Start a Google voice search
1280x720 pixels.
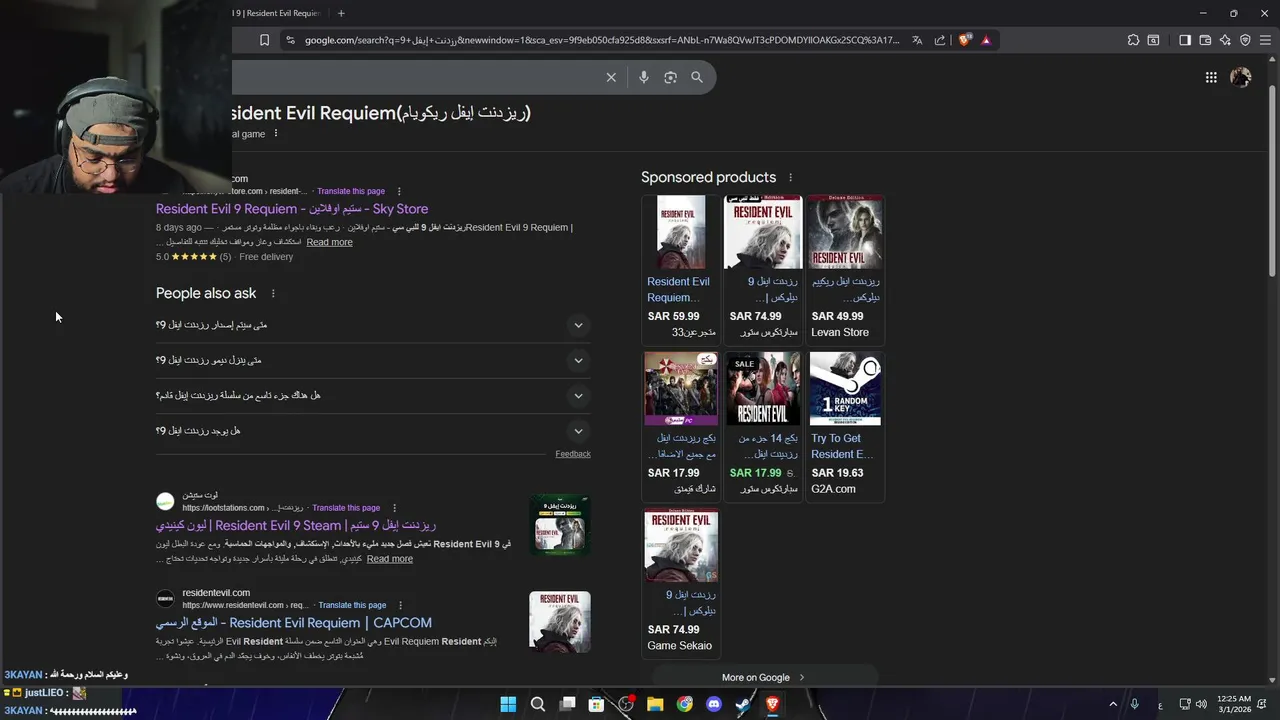643,77
